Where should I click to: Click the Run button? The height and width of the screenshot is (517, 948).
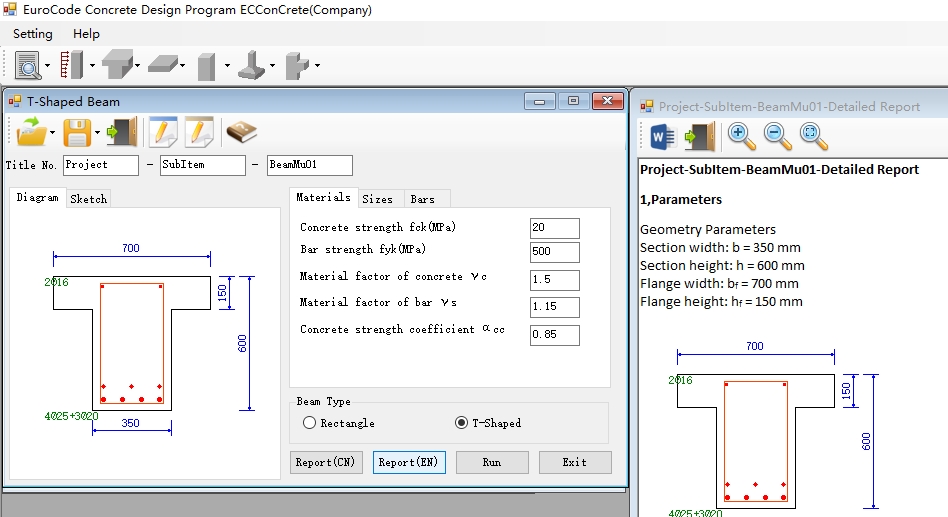click(x=492, y=463)
